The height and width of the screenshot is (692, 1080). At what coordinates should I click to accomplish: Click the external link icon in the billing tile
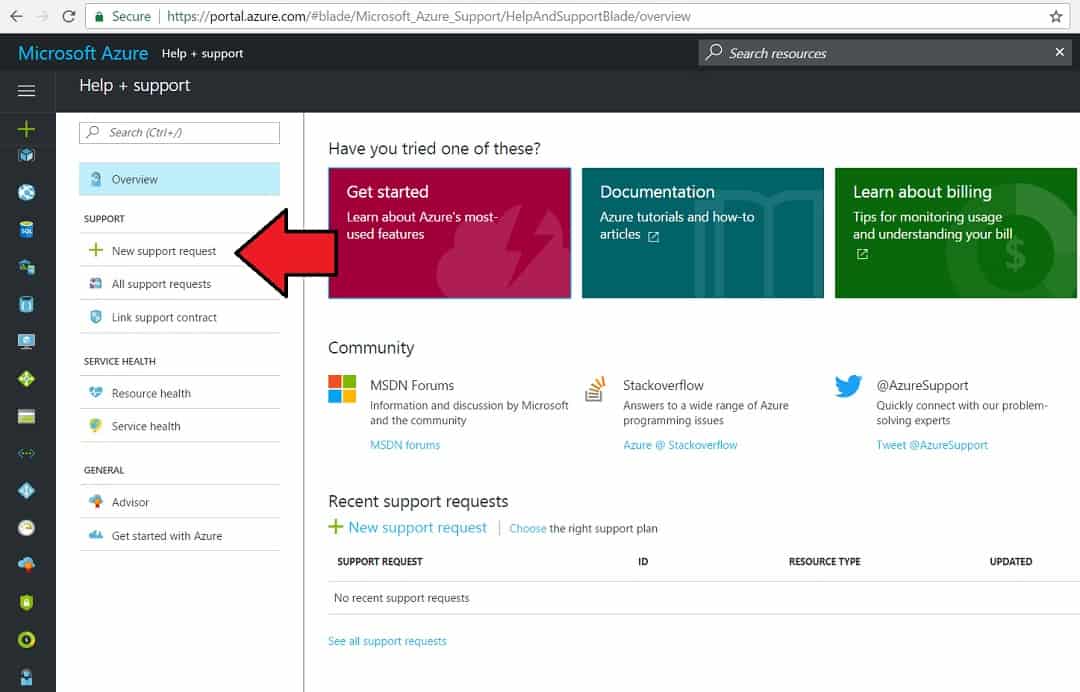coord(862,254)
